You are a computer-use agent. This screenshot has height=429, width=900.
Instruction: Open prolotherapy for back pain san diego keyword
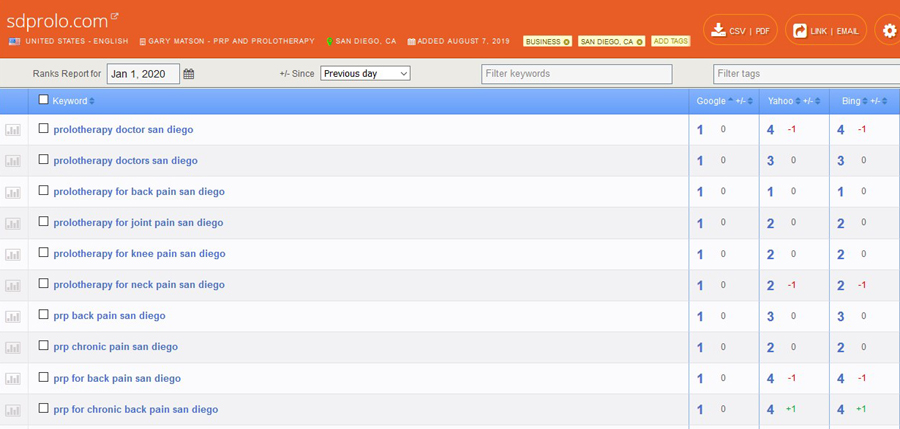click(x=139, y=192)
